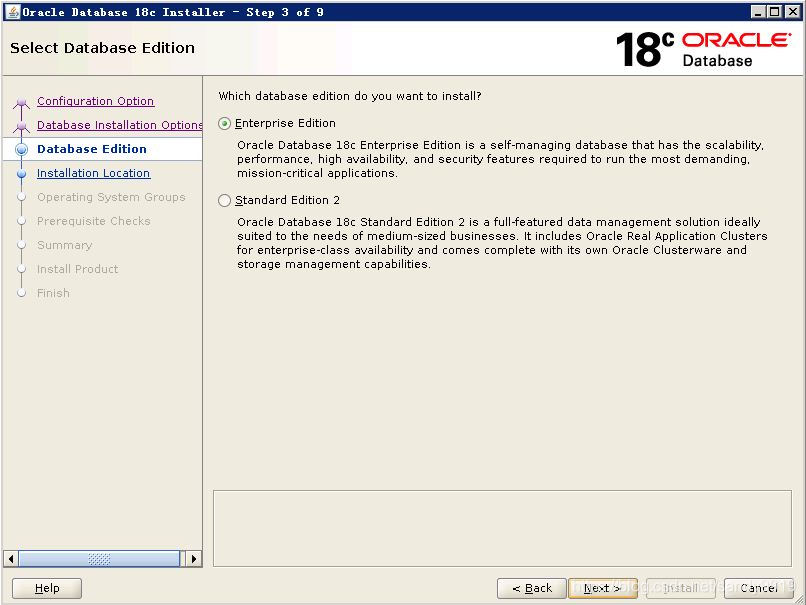The width and height of the screenshot is (806, 605).
Task: Click the sidebar horizontal scrollbar thumb
Action: point(99,559)
